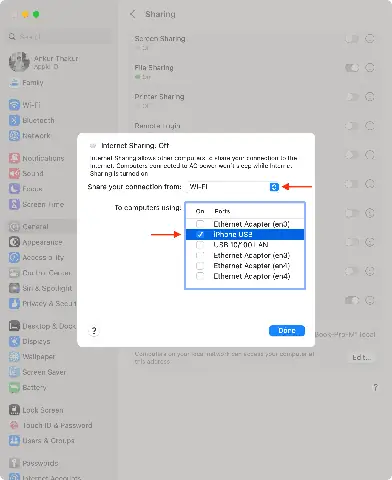Open Wi-Fi settings from the sidebar icon
Screen dimensions: 392x480
pyautogui.click(x=14, y=105)
